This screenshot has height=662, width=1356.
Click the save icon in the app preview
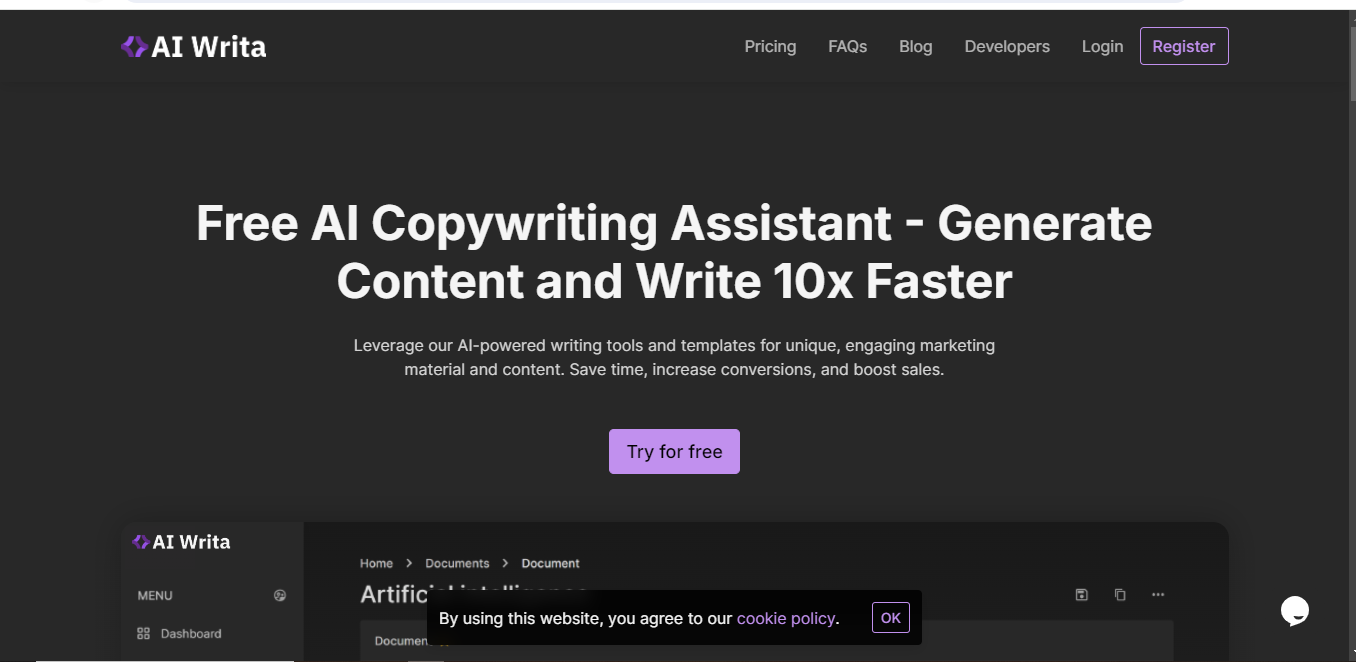point(1081,594)
